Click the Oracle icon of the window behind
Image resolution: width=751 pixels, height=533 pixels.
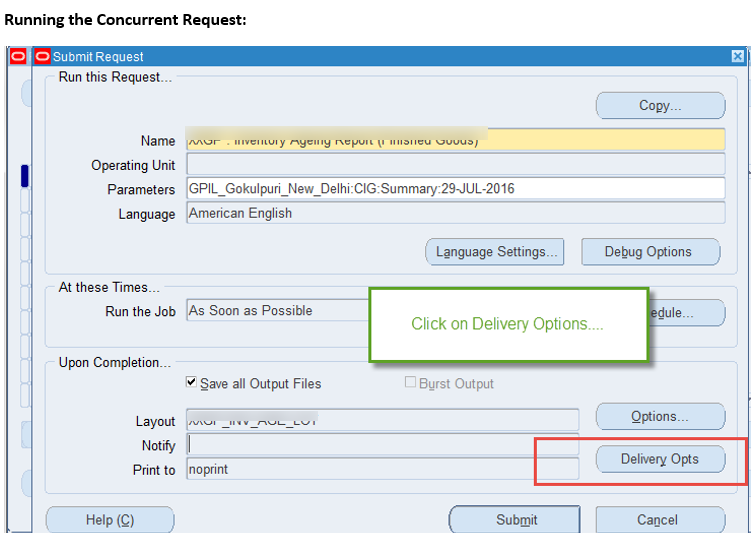pyautogui.click(x=18, y=57)
